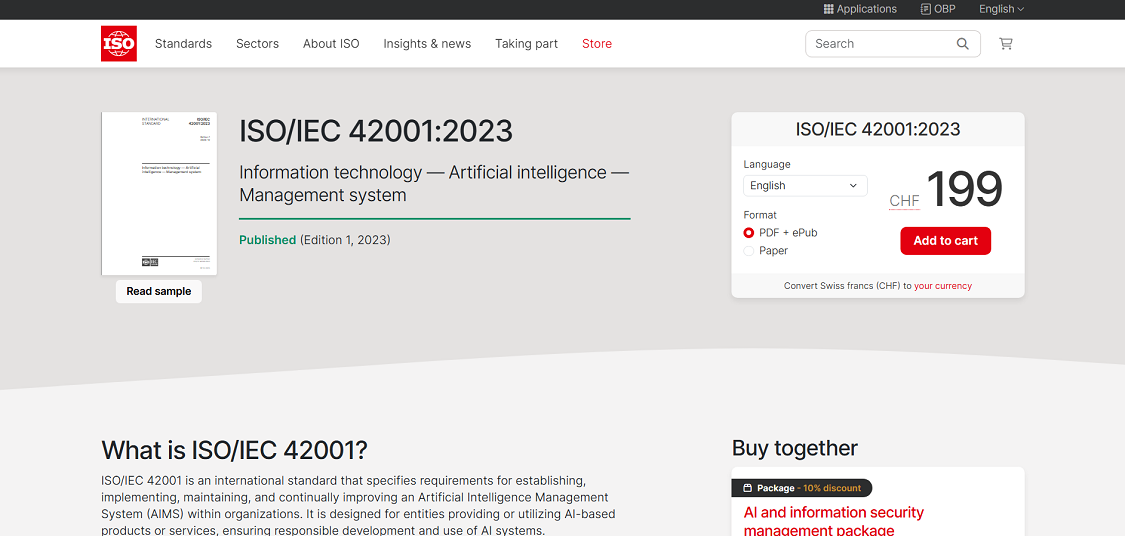Viewport: 1125px width, 536px height.
Task: Click the CHF currency abbreviation
Action: (904, 201)
